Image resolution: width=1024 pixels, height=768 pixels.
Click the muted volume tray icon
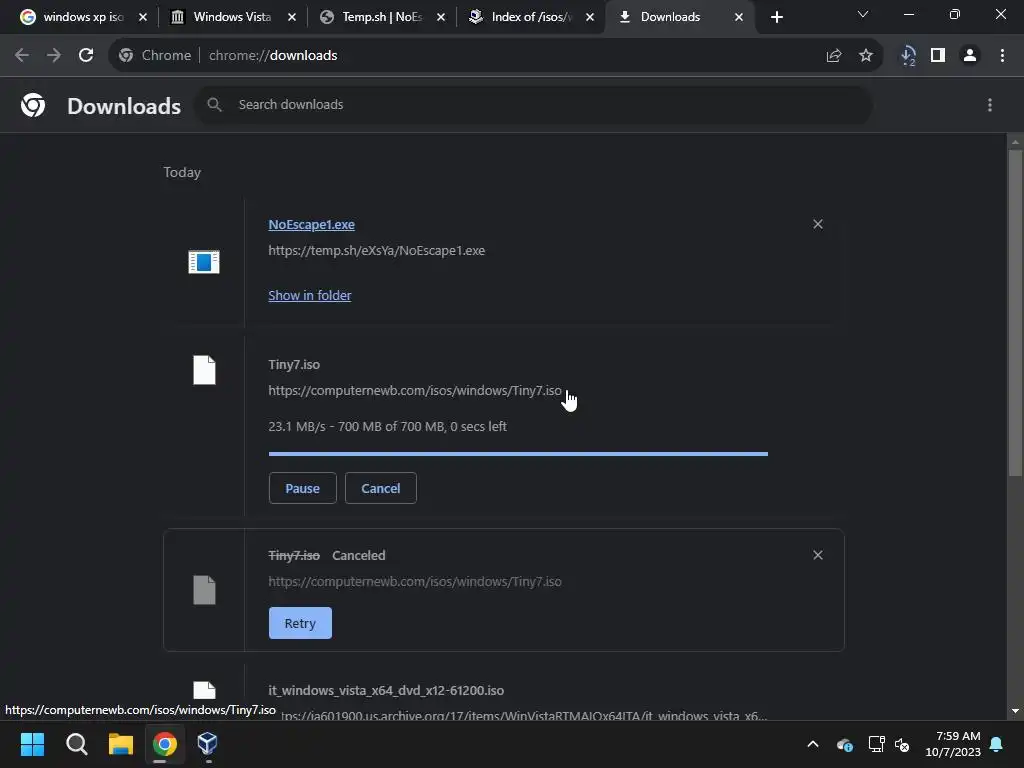pos(902,744)
